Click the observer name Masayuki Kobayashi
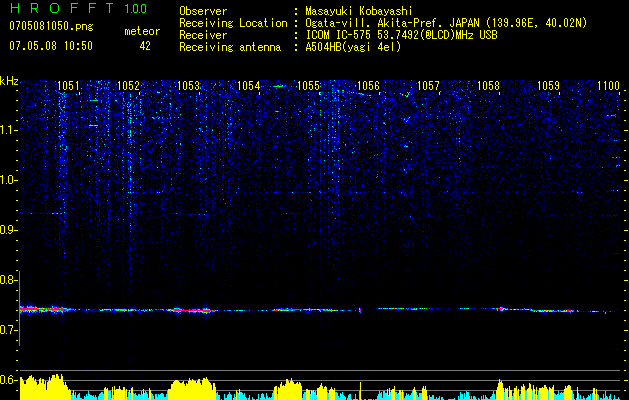 point(358,11)
